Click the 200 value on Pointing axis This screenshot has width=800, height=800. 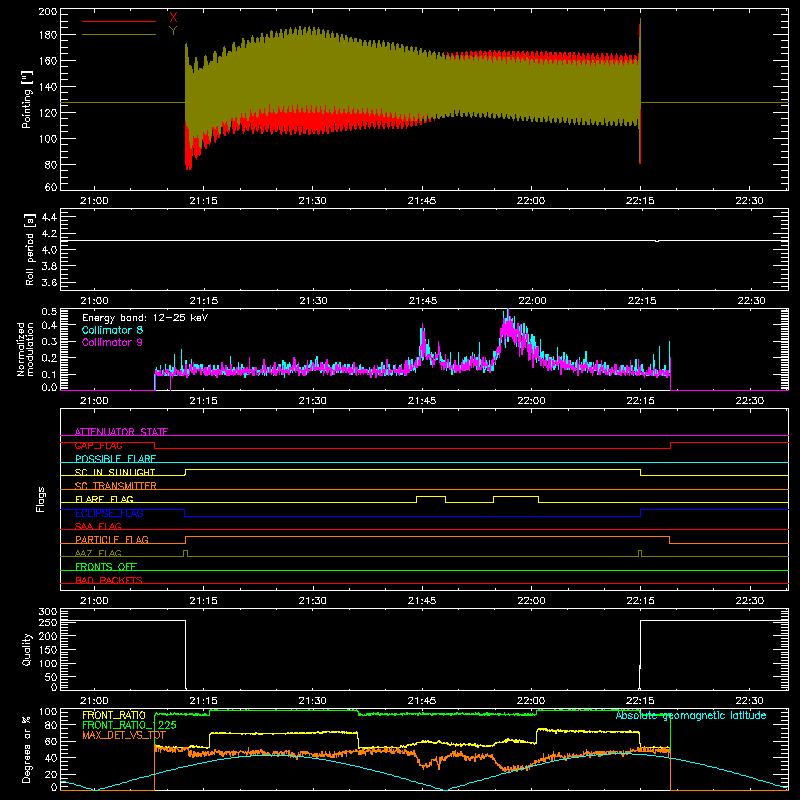pyautogui.click(x=48, y=11)
